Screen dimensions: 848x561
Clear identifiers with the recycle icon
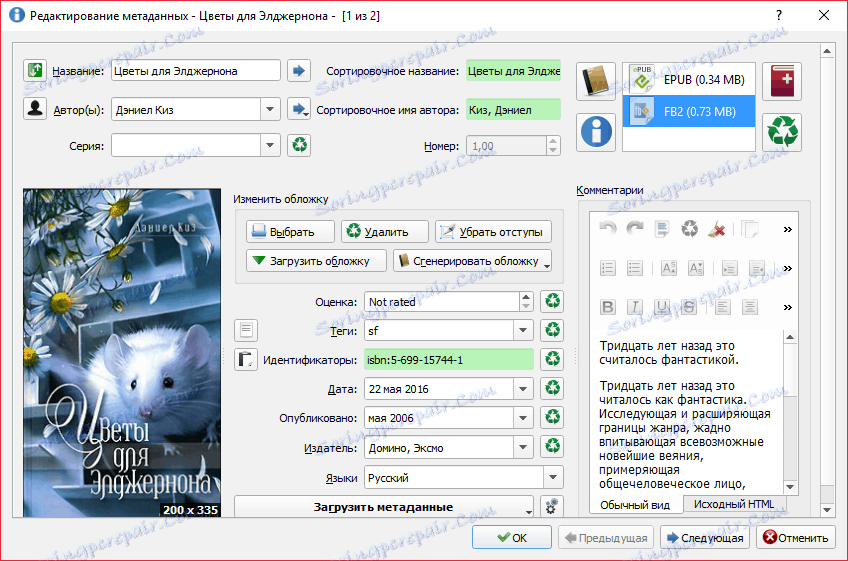[552, 359]
